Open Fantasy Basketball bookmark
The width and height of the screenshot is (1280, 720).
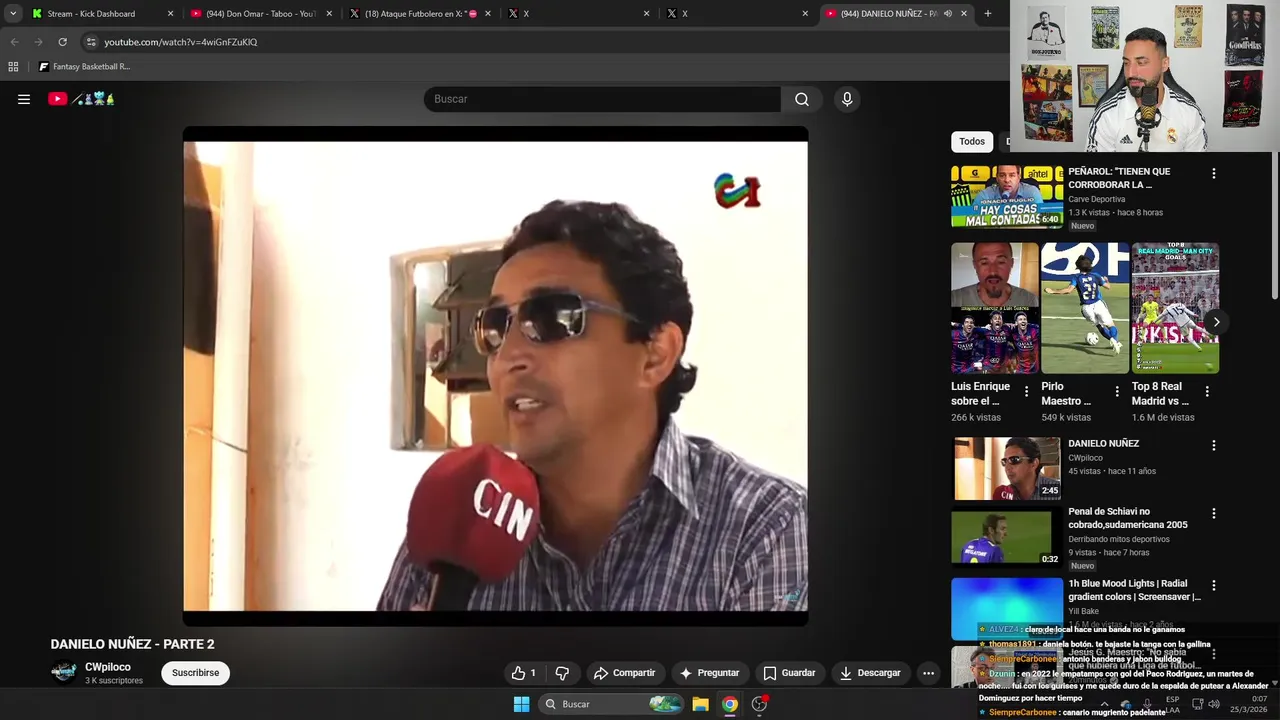[x=85, y=67]
